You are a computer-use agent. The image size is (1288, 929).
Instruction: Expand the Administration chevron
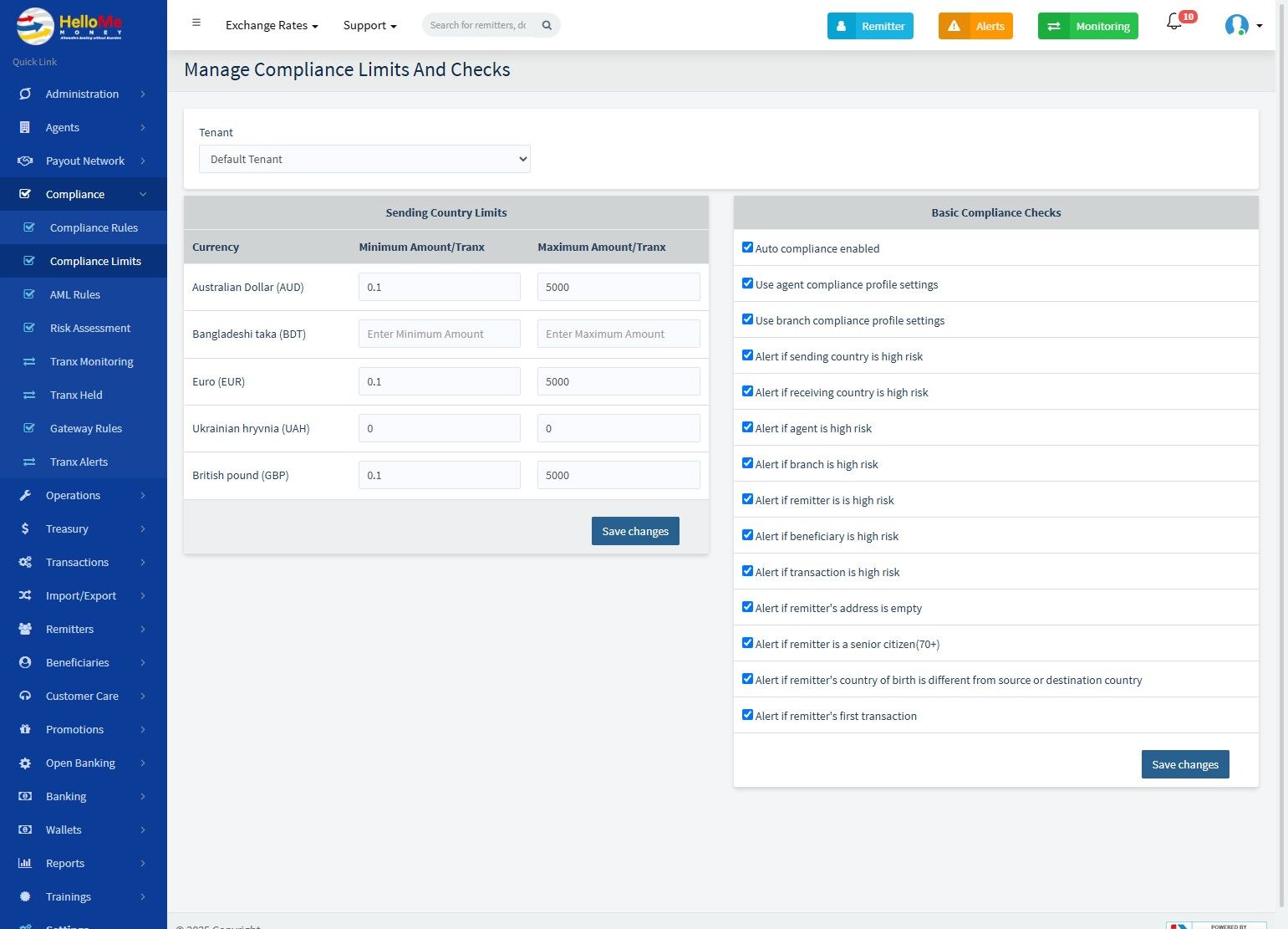click(143, 94)
